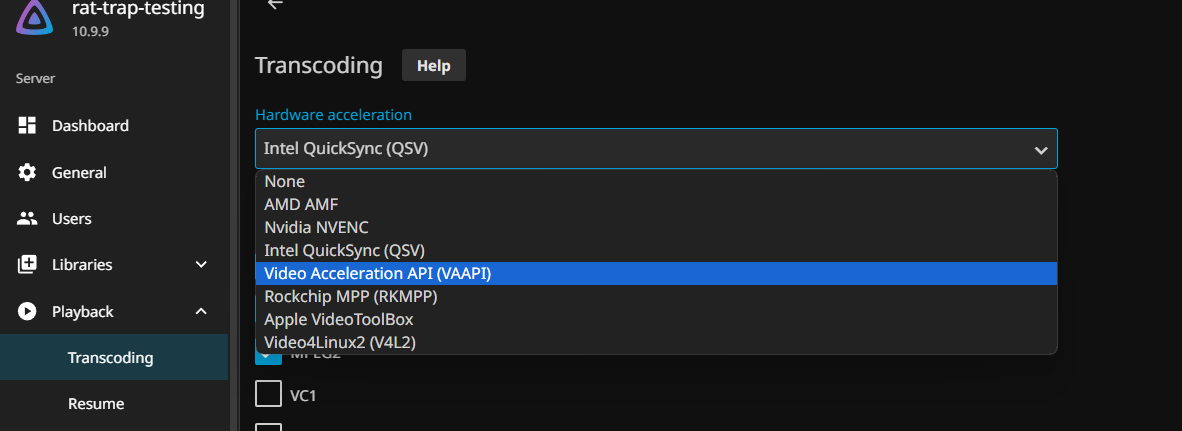Select Video Acceleration API (VAAPI) option

(x=378, y=273)
